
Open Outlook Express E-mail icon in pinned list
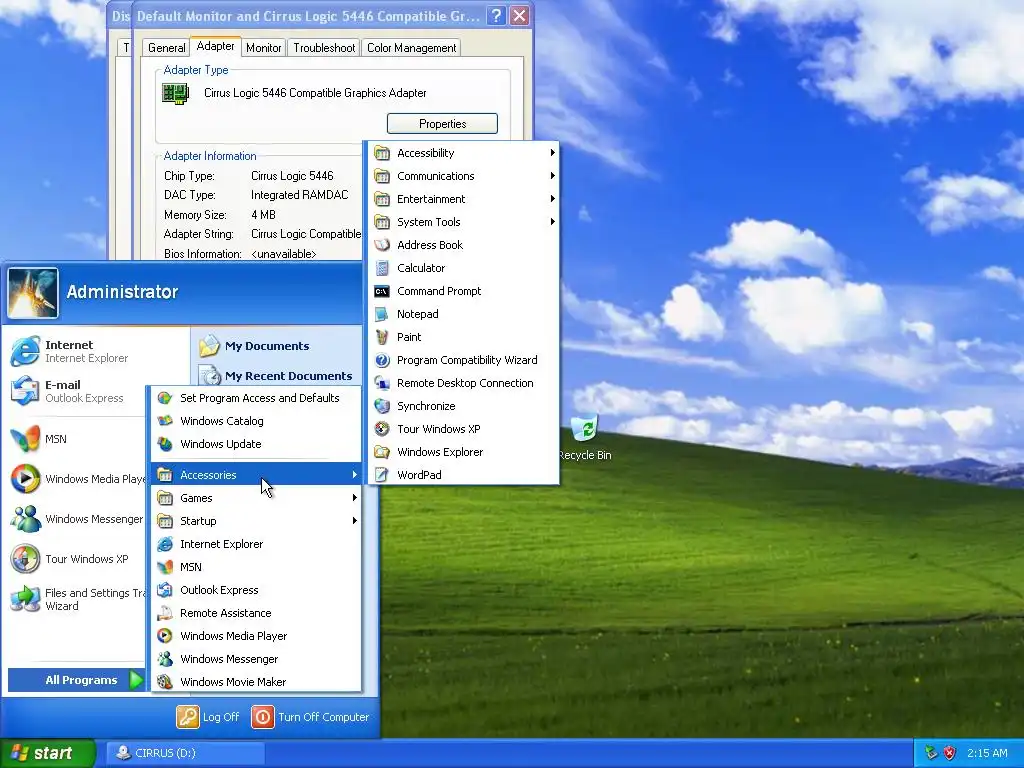[25, 391]
